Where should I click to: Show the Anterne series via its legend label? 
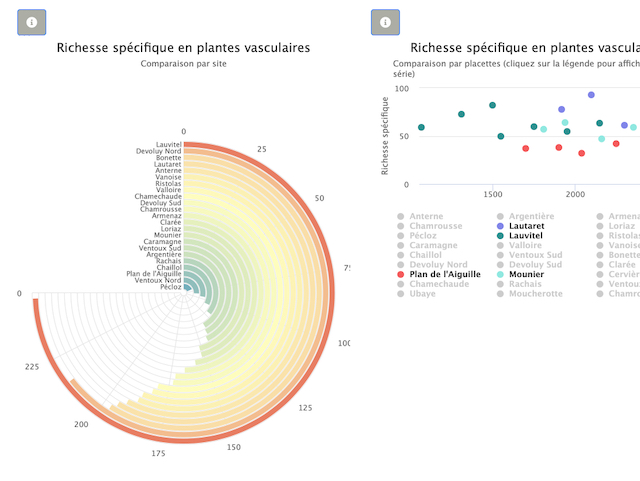pyautogui.click(x=426, y=217)
